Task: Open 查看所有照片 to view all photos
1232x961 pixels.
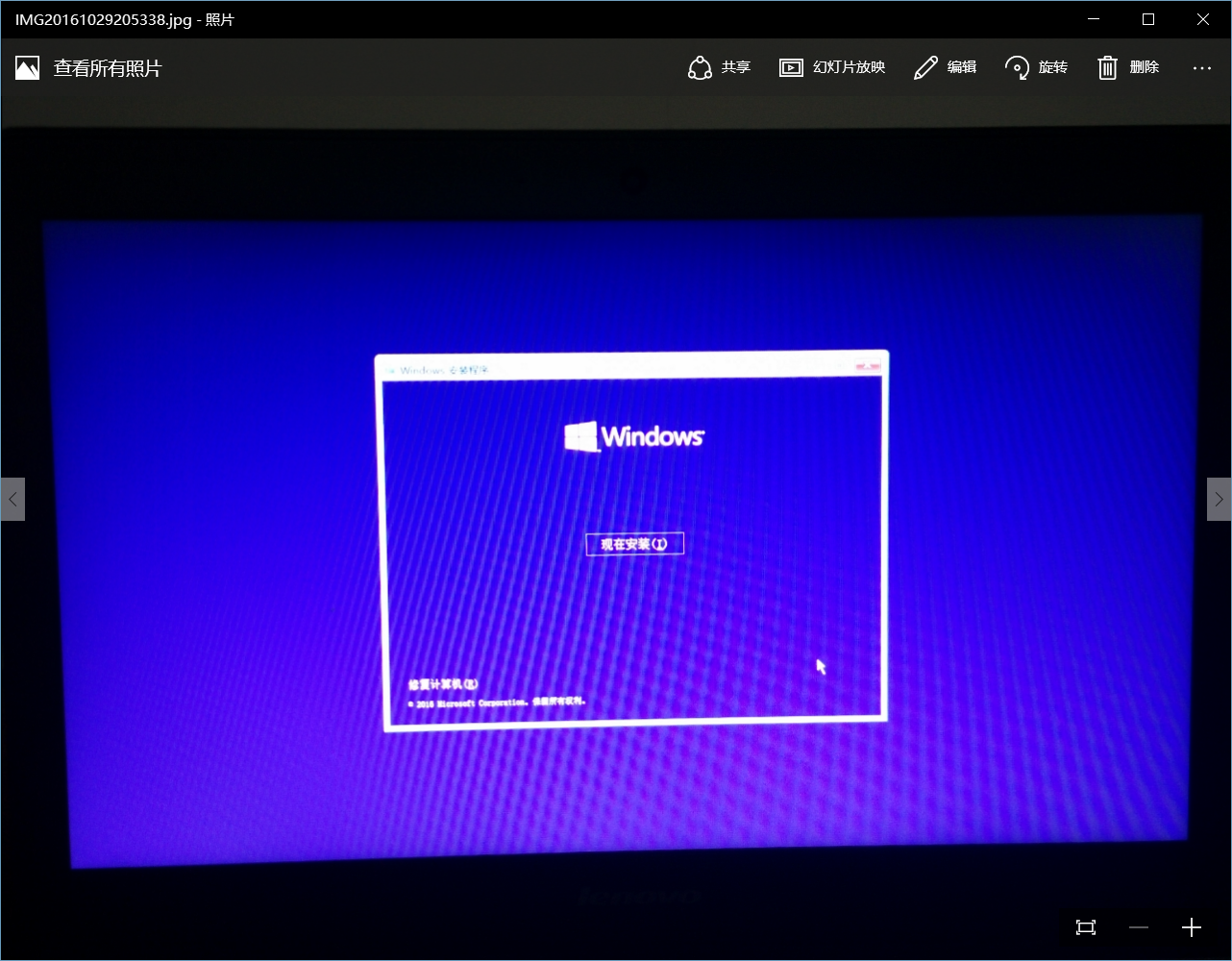Action: [107, 68]
